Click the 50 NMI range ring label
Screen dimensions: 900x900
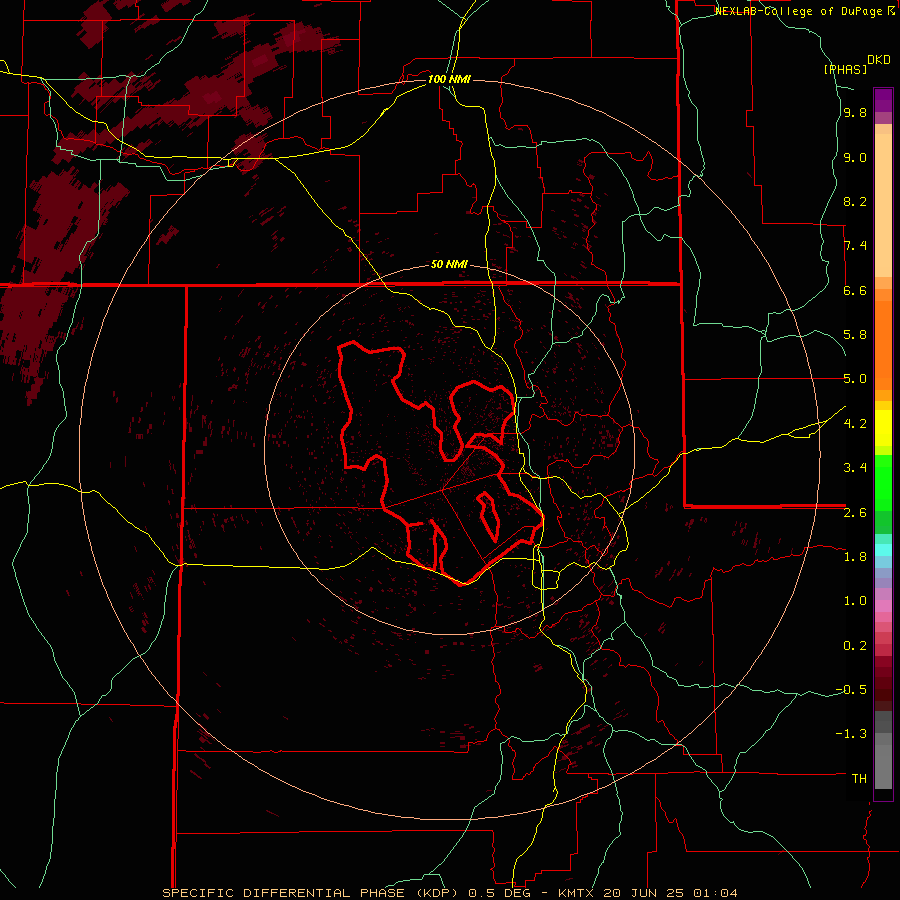pyautogui.click(x=449, y=265)
